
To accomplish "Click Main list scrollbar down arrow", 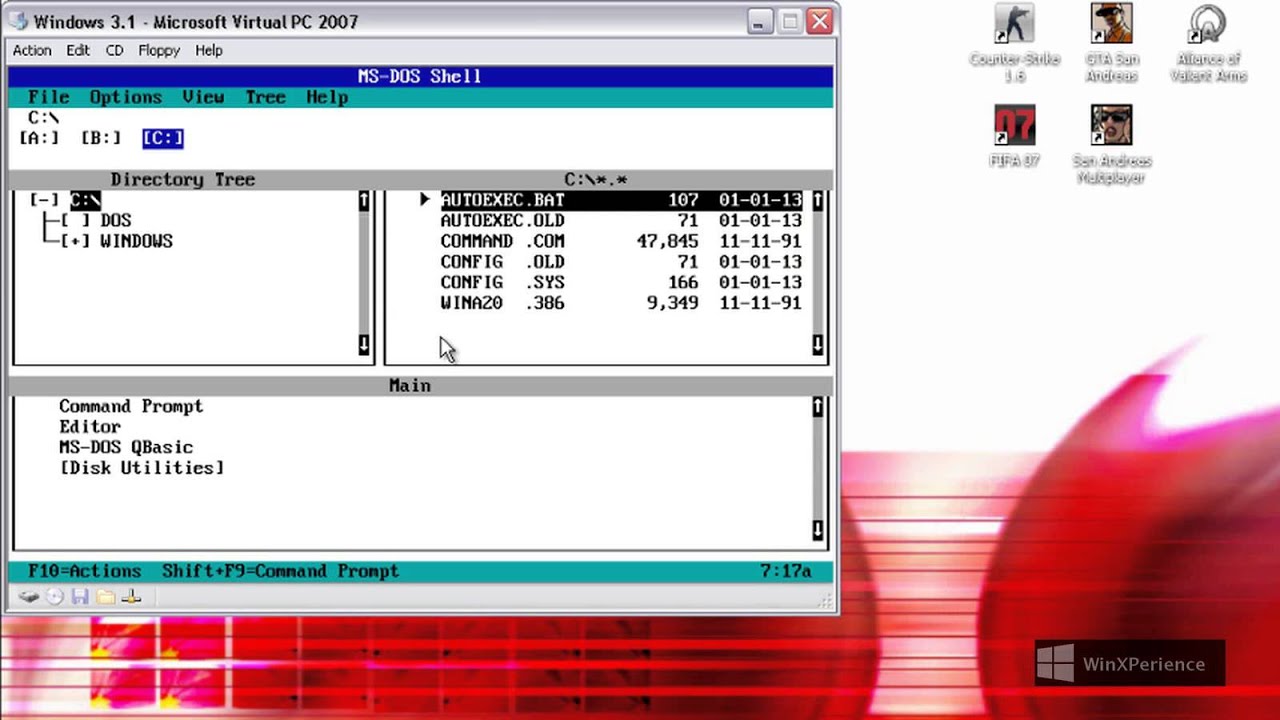I will click(818, 530).
